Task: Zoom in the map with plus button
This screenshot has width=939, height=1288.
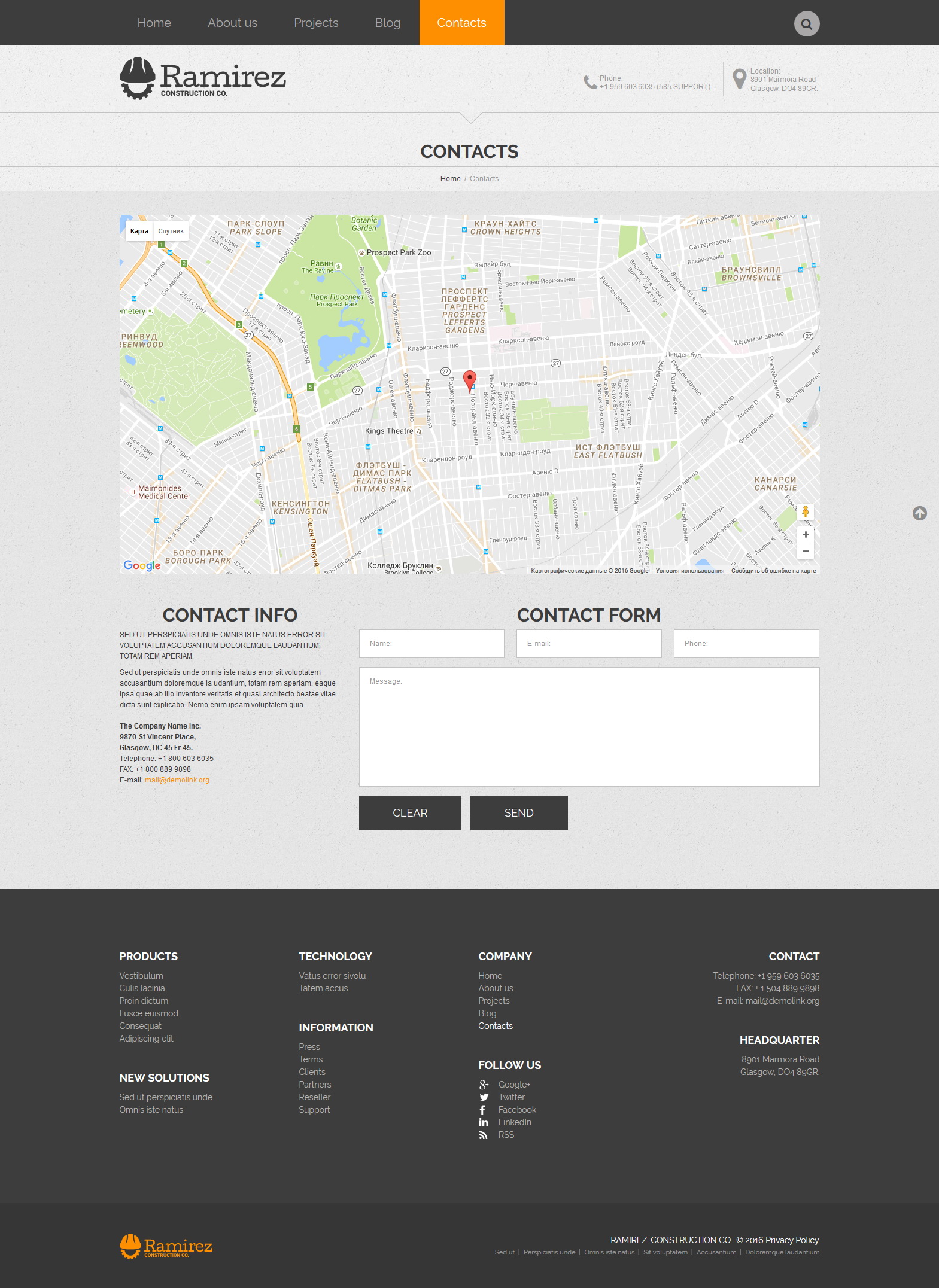Action: (806, 534)
